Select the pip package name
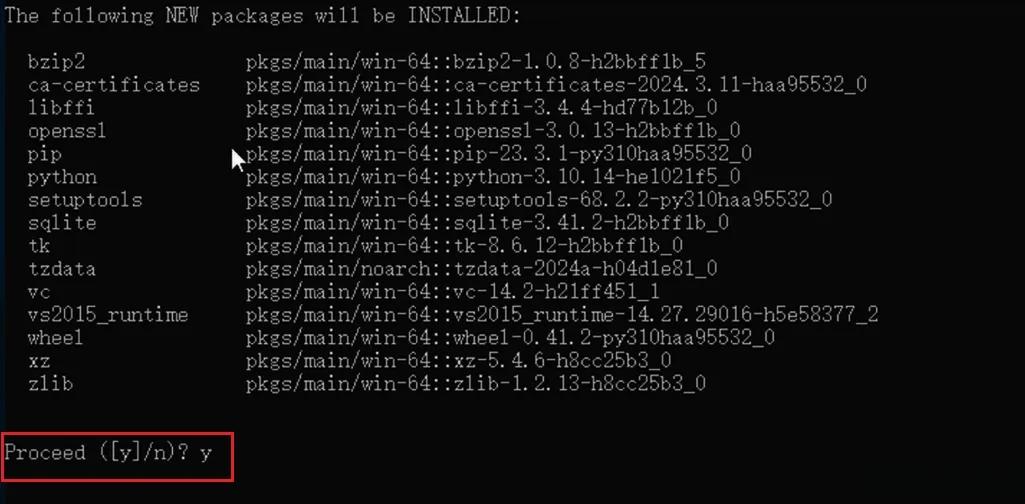The image size is (1025, 504). tap(44, 154)
